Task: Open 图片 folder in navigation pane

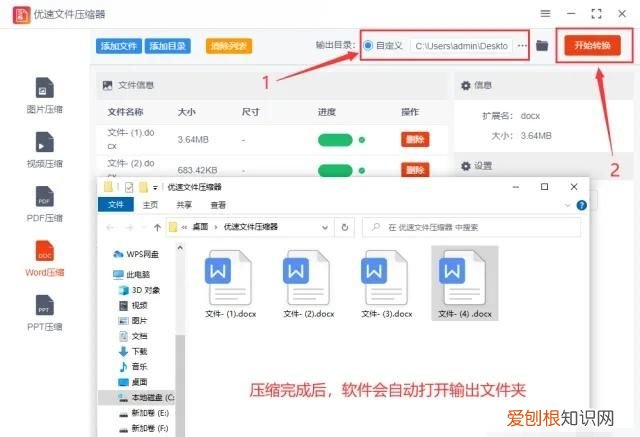Action: point(133,321)
